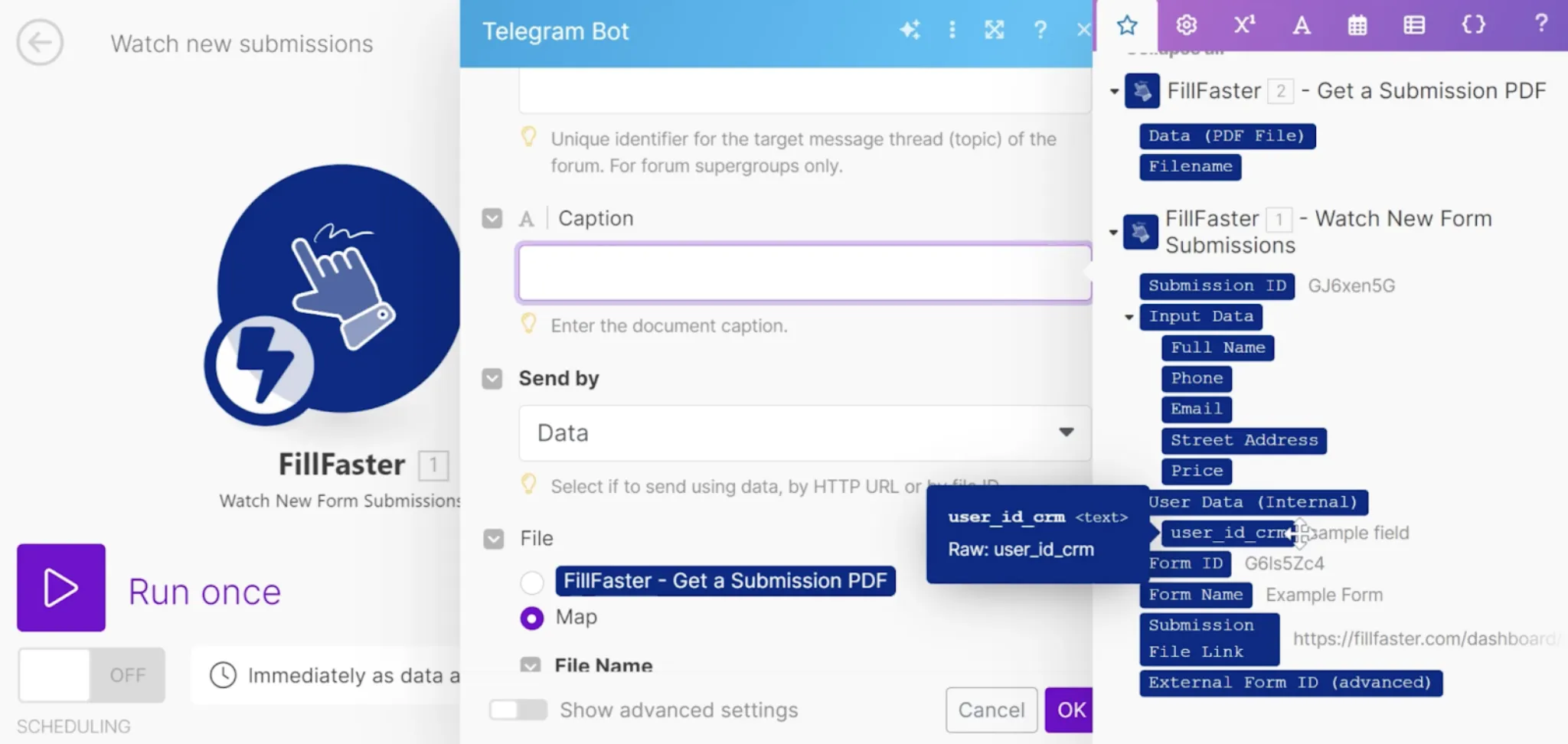Image resolution: width=1568 pixels, height=744 pixels.
Task: Click the Example Form value text
Action: [1324, 596]
